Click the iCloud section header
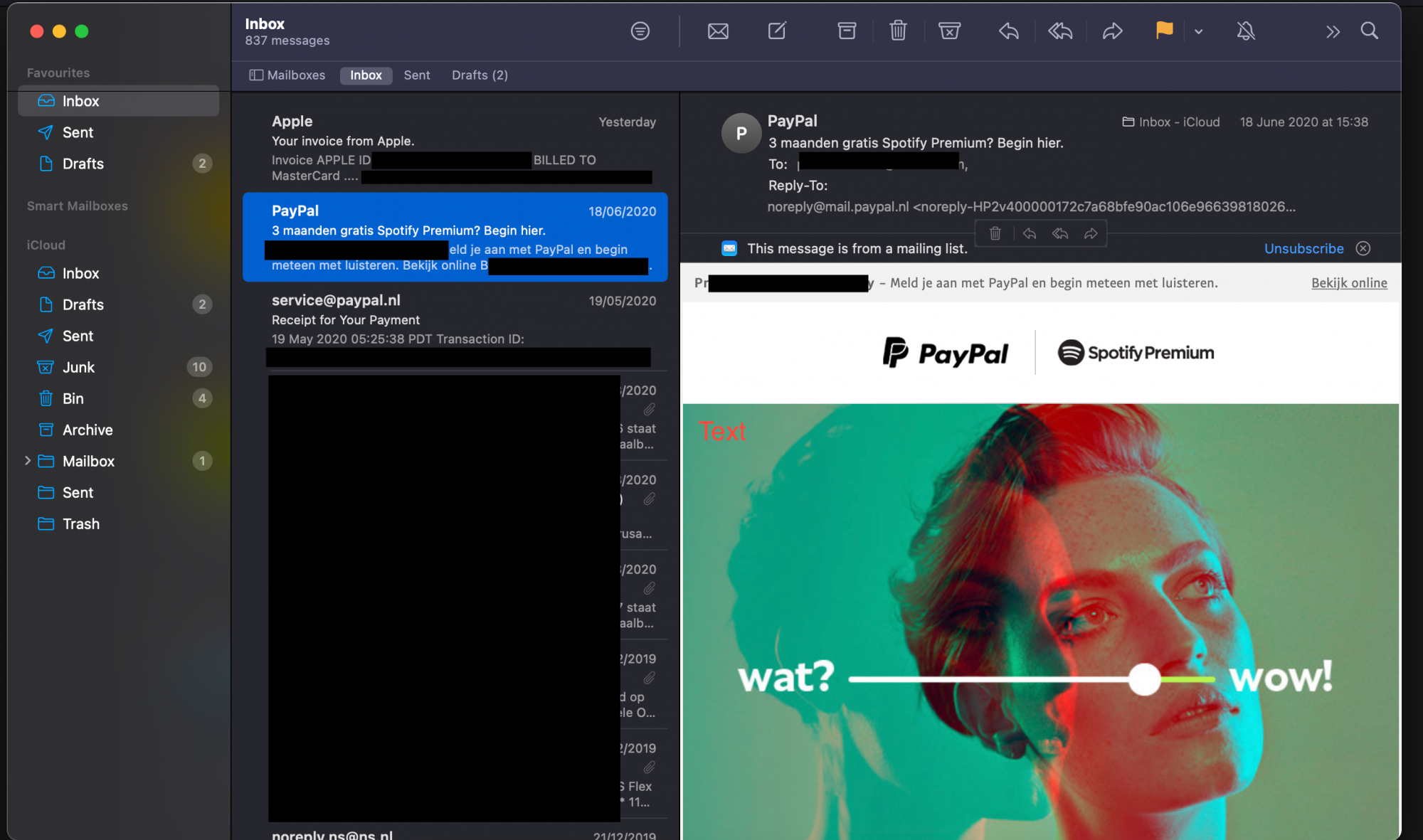The image size is (1423, 840). click(x=46, y=245)
